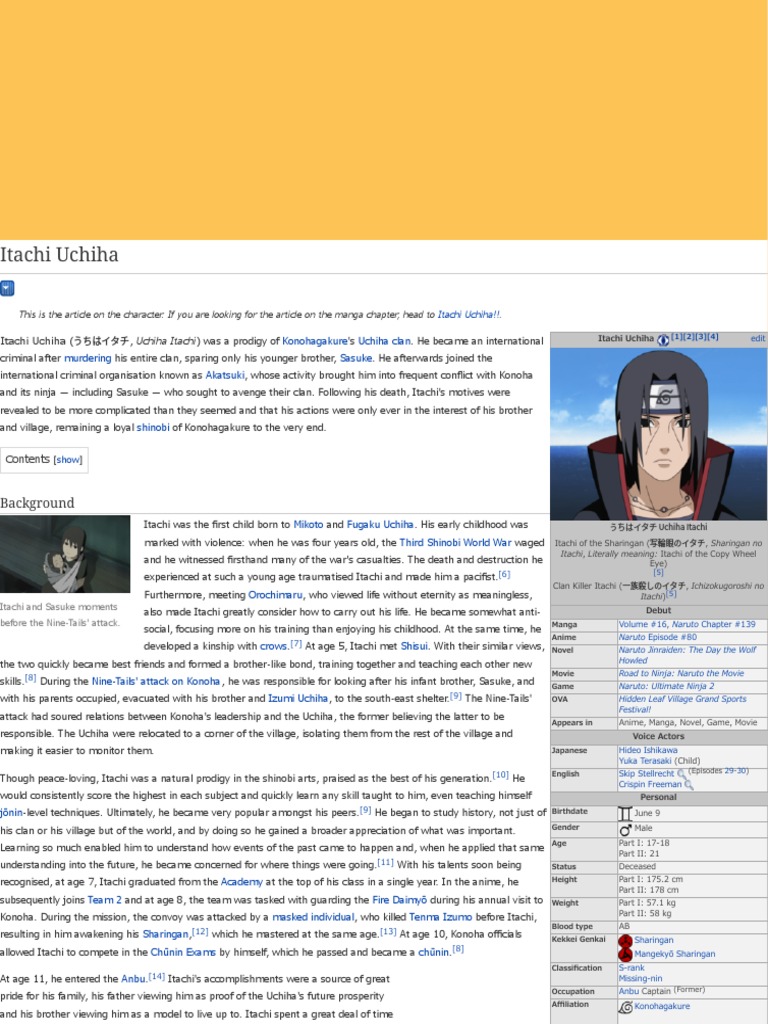Click the Itachi and Sasuke thumbnail image
The width and height of the screenshot is (768, 1024).
65,554
